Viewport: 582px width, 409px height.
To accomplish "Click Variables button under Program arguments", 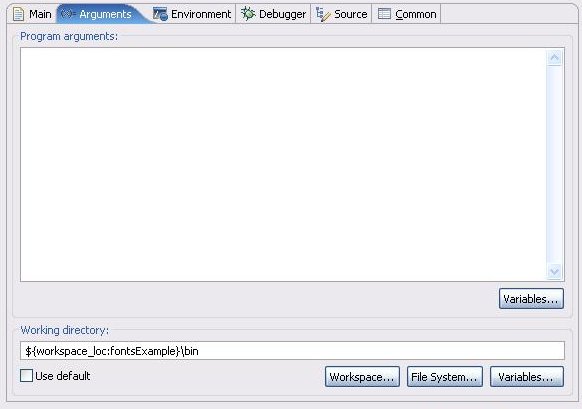I will coord(531,299).
